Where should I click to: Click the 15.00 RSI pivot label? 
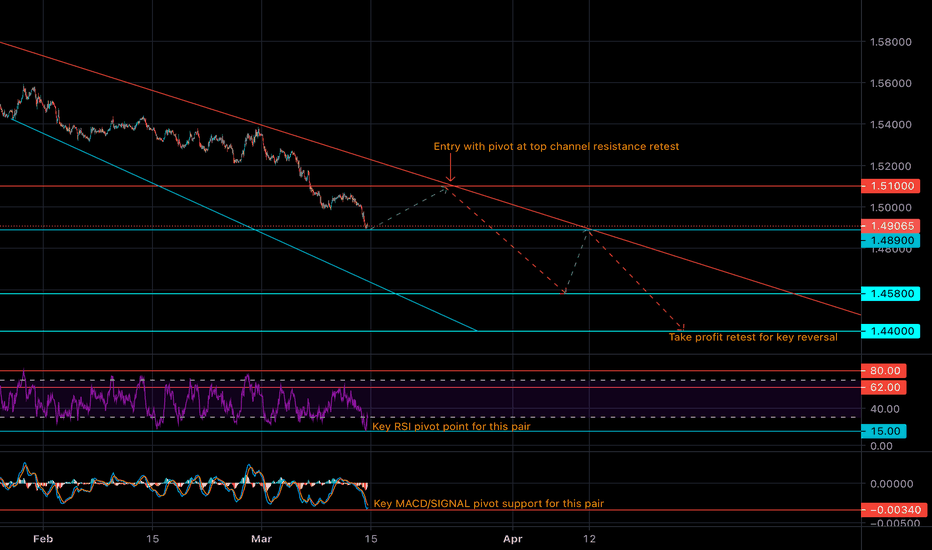tap(884, 431)
